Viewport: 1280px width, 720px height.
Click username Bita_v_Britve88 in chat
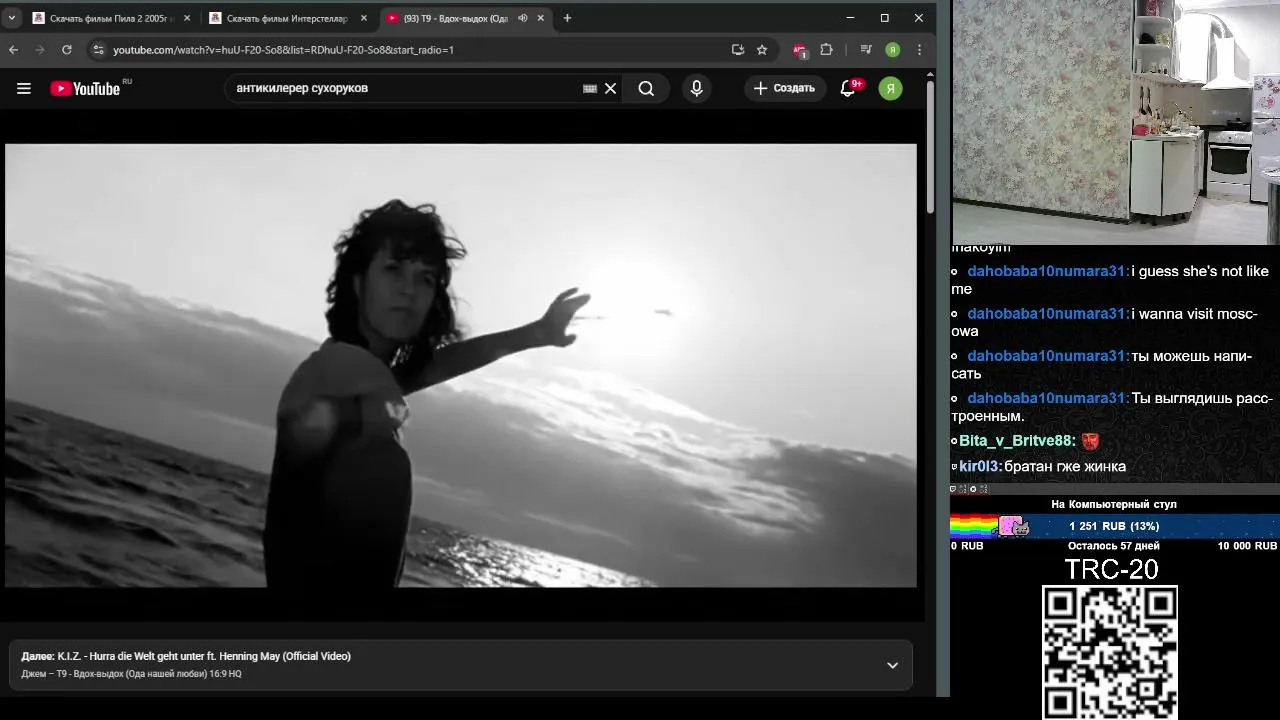click(x=1016, y=441)
